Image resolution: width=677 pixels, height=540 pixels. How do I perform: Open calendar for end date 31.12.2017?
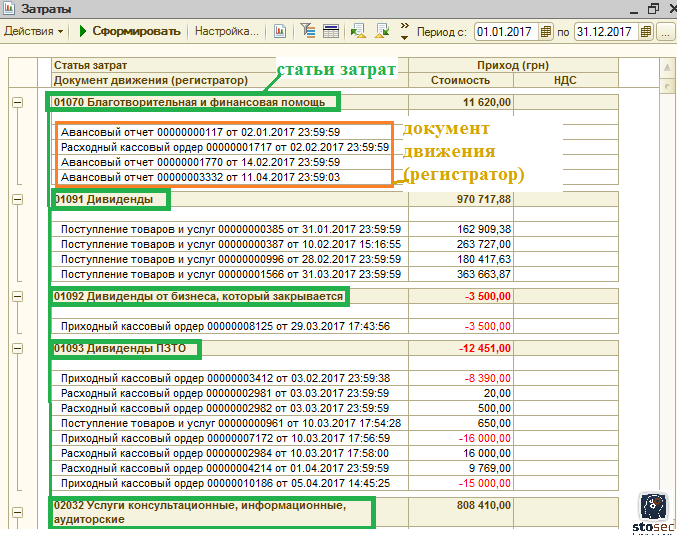[646, 32]
